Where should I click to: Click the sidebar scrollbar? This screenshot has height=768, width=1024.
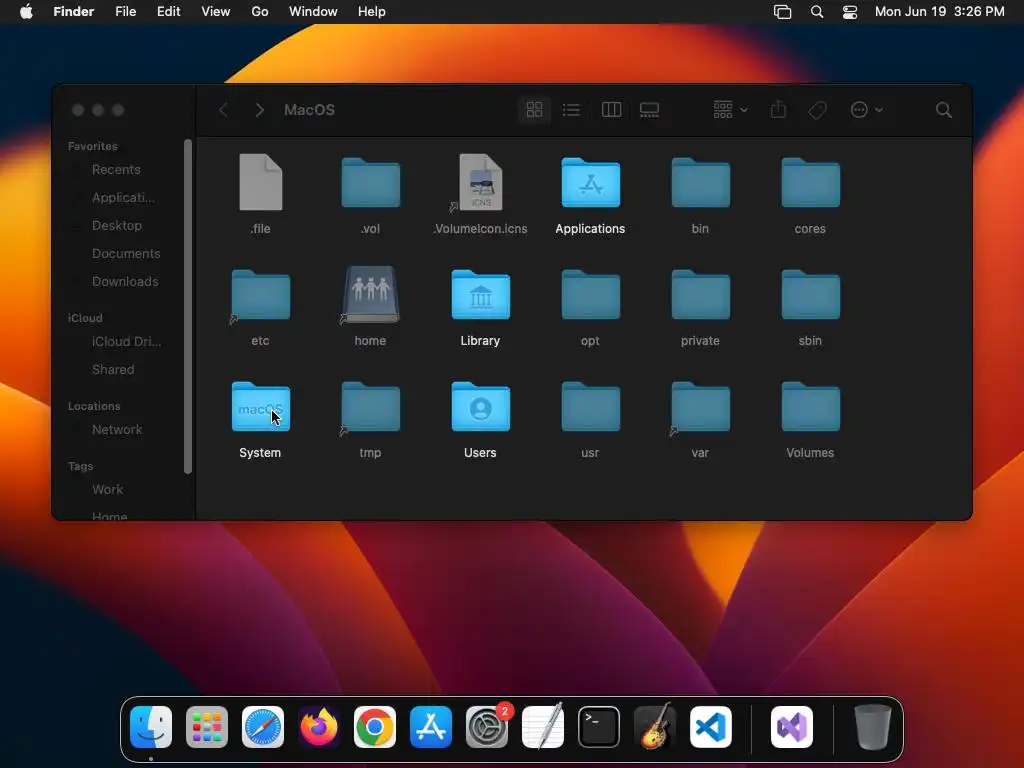[x=188, y=306]
